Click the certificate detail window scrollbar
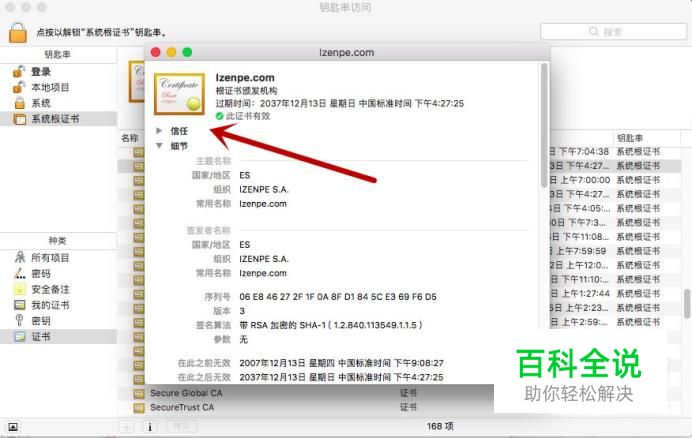The width and height of the screenshot is (692, 438). point(544,125)
